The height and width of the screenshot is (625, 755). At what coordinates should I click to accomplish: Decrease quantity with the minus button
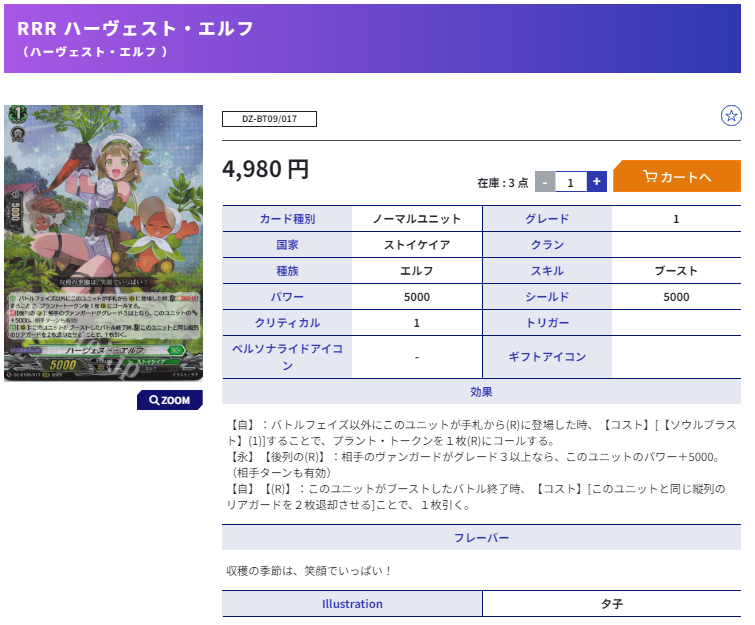(545, 181)
